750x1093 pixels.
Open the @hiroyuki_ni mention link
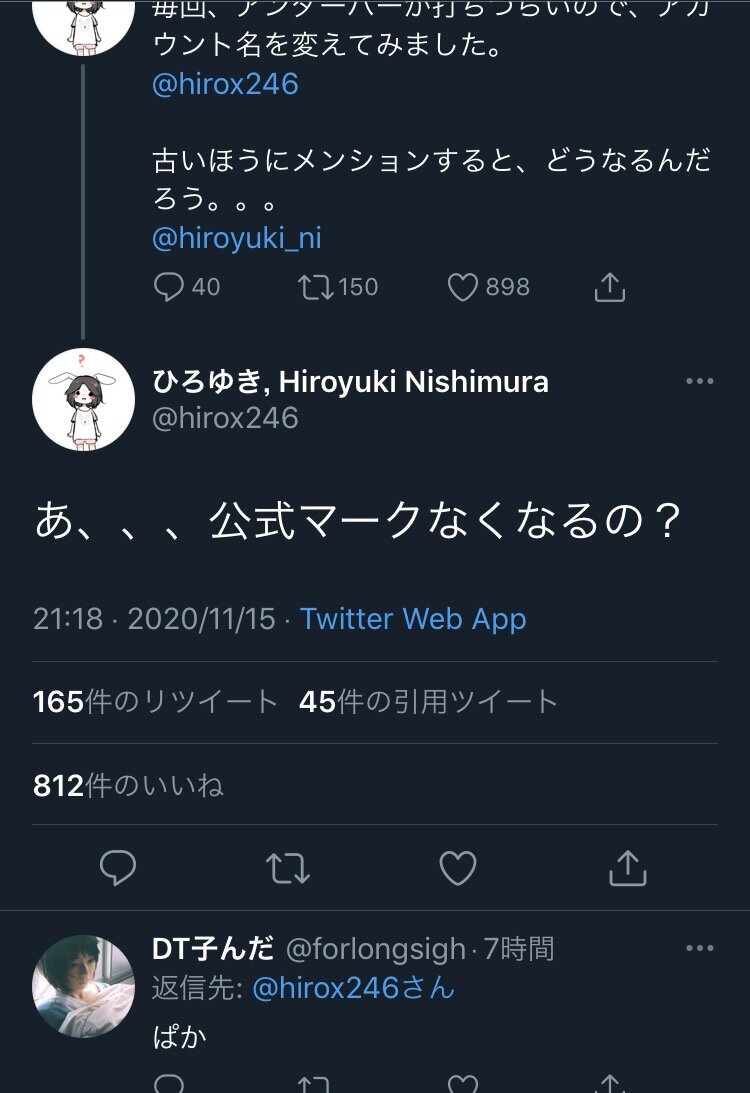(x=237, y=238)
